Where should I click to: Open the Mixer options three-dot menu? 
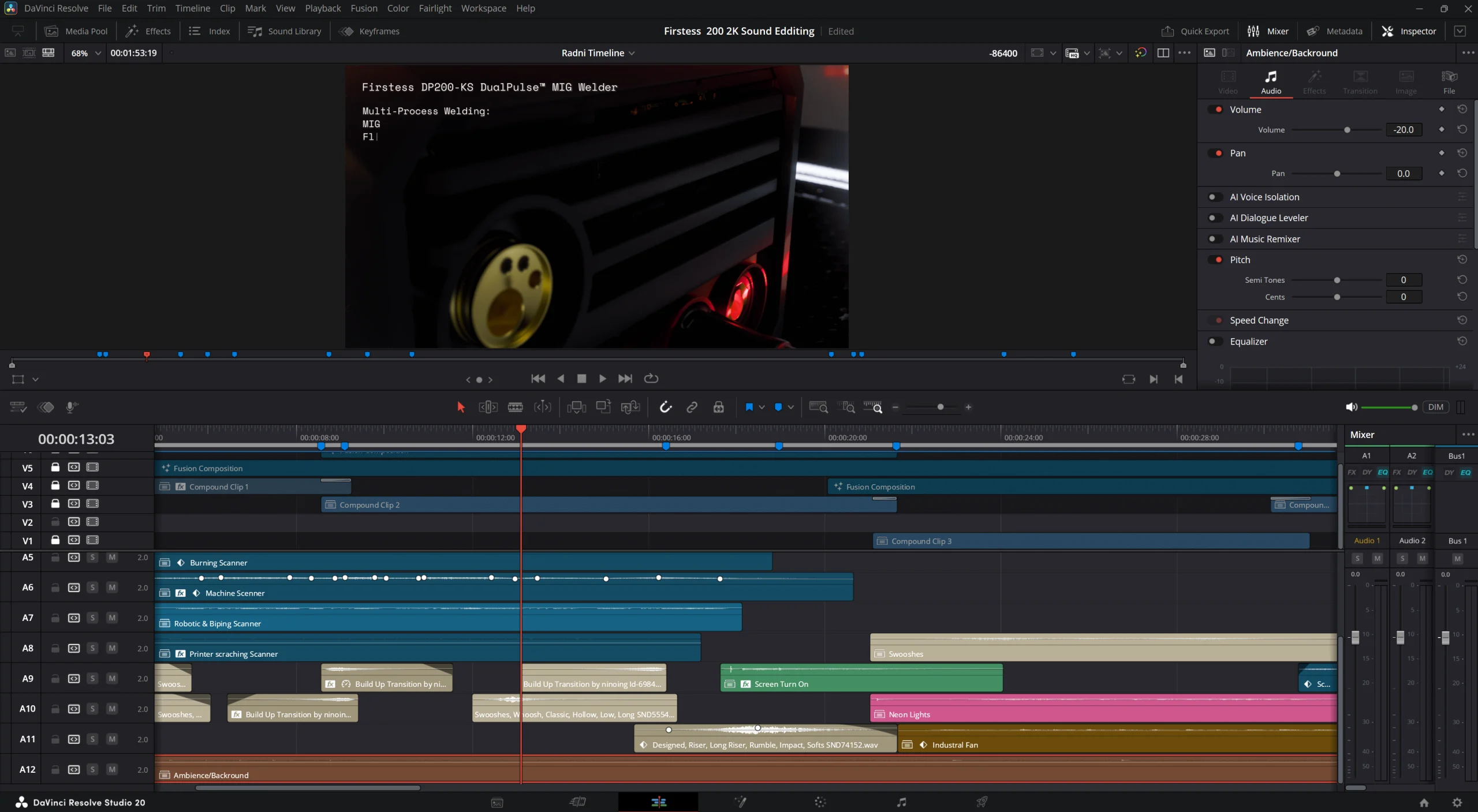point(1468,435)
